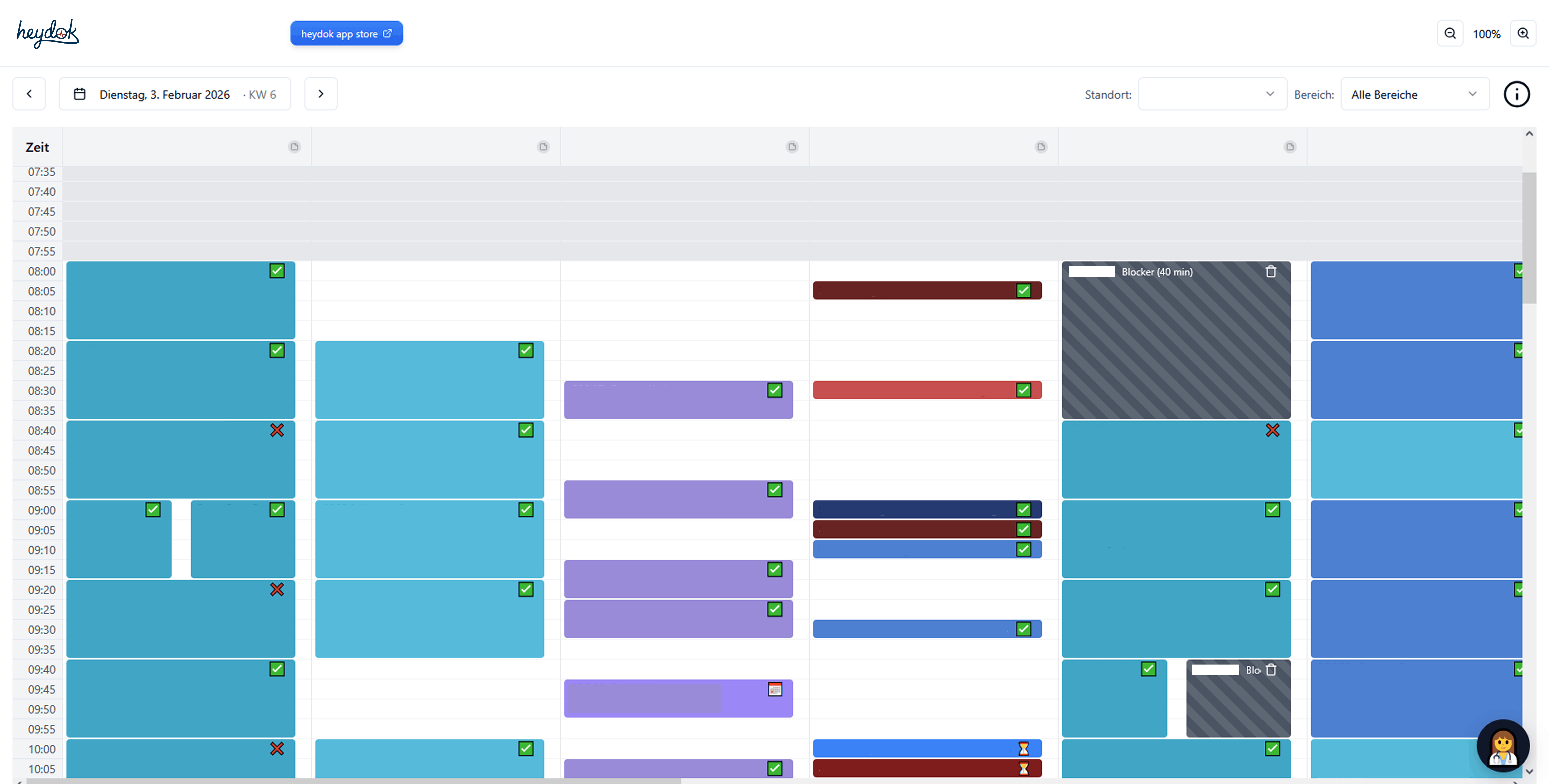Click the "Zeit" column header
1549x784 pixels.
pyautogui.click(x=37, y=147)
